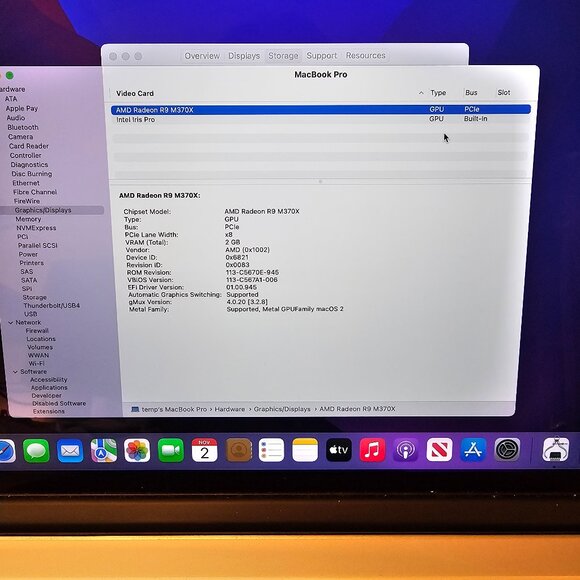Sort list by Slot column
Viewport: 580px width, 580px height.
point(503,92)
